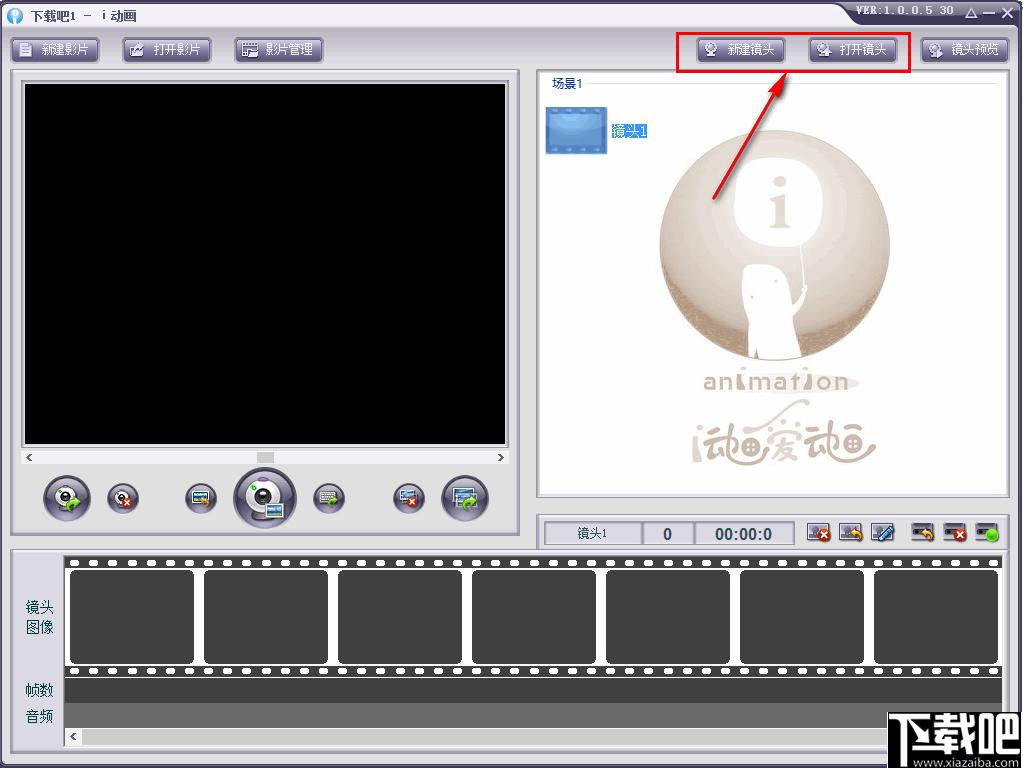Click the audio track icon with green dot
Viewport: 1023px width, 768px height.
tap(987, 532)
